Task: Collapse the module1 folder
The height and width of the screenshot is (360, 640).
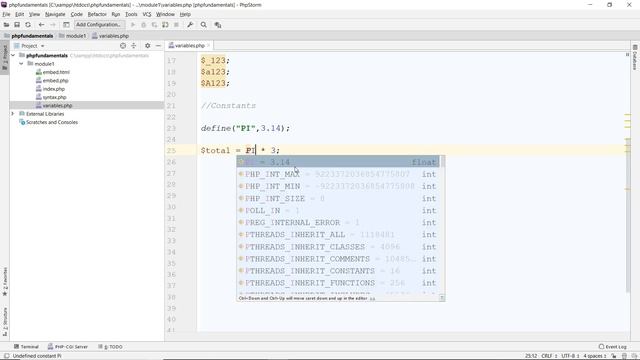Action: pyautogui.click(x=21, y=64)
